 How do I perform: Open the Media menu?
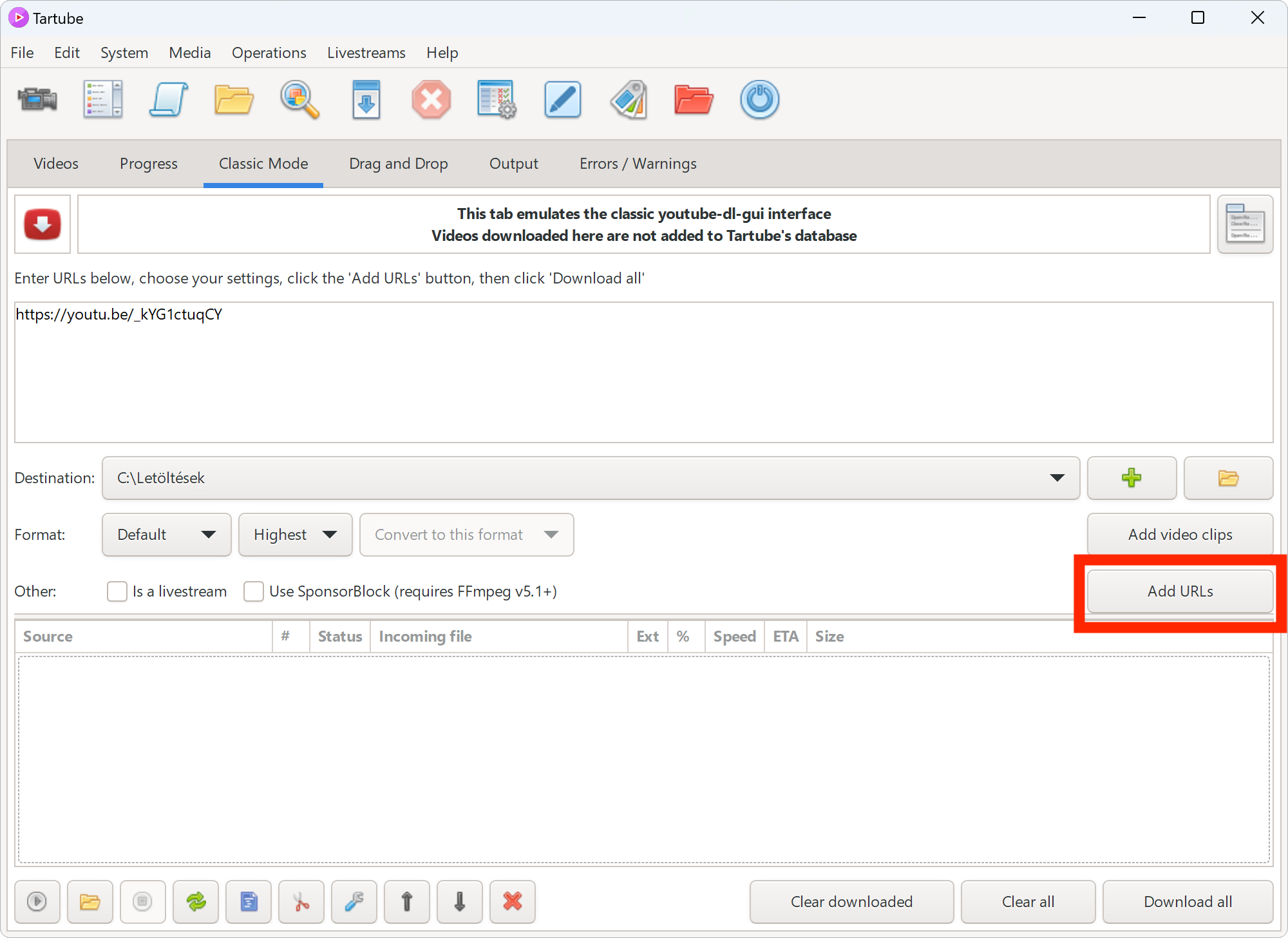click(x=190, y=53)
